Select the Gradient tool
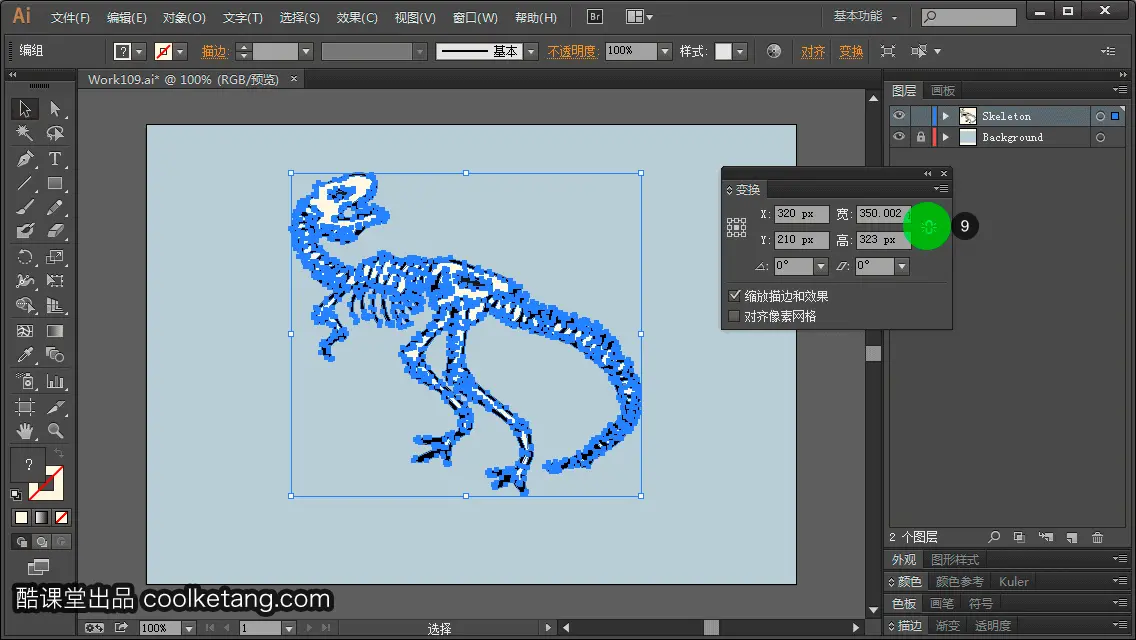Image resolution: width=1136 pixels, height=640 pixels. pos(55,331)
